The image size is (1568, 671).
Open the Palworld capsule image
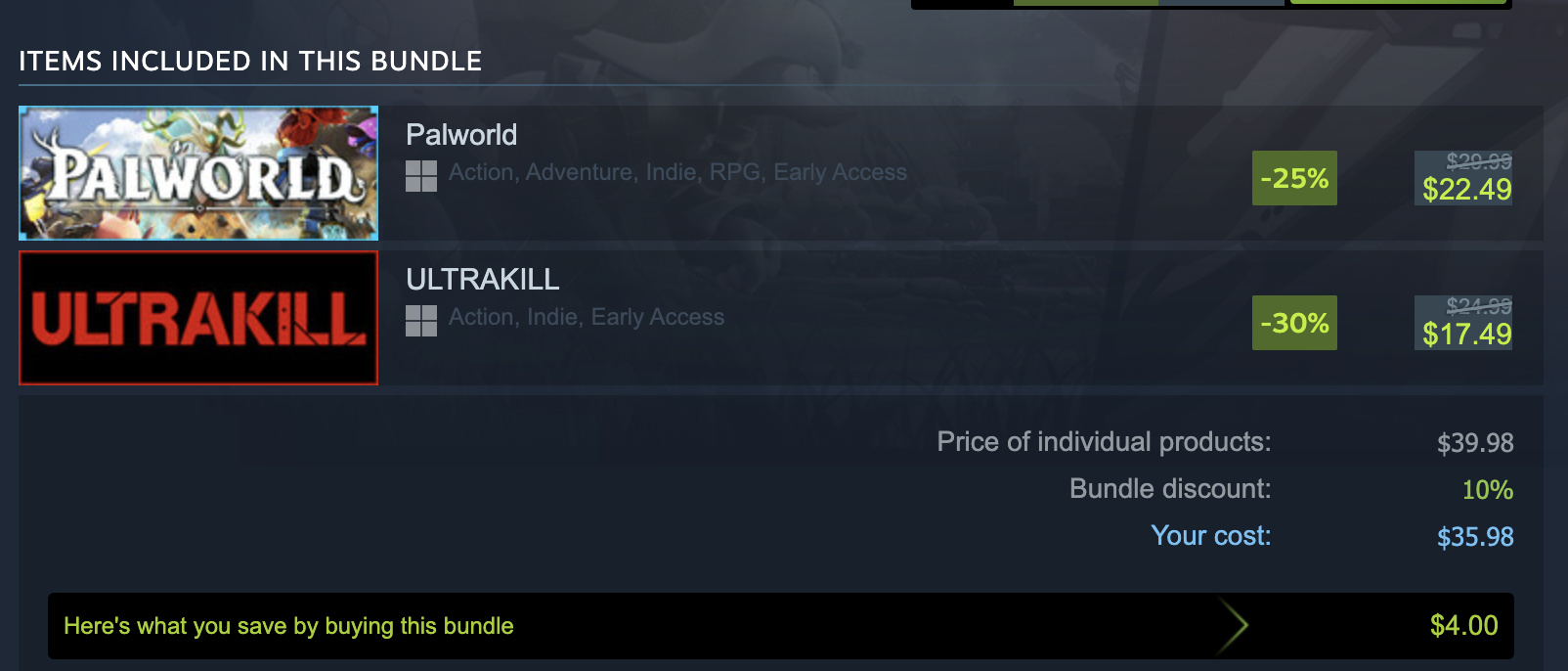198,173
